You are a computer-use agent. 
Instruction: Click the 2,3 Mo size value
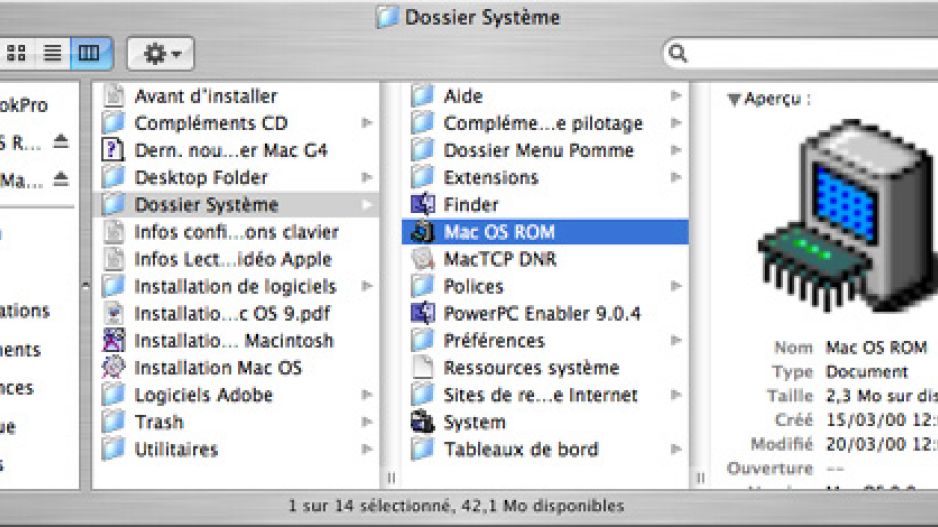(x=881, y=396)
